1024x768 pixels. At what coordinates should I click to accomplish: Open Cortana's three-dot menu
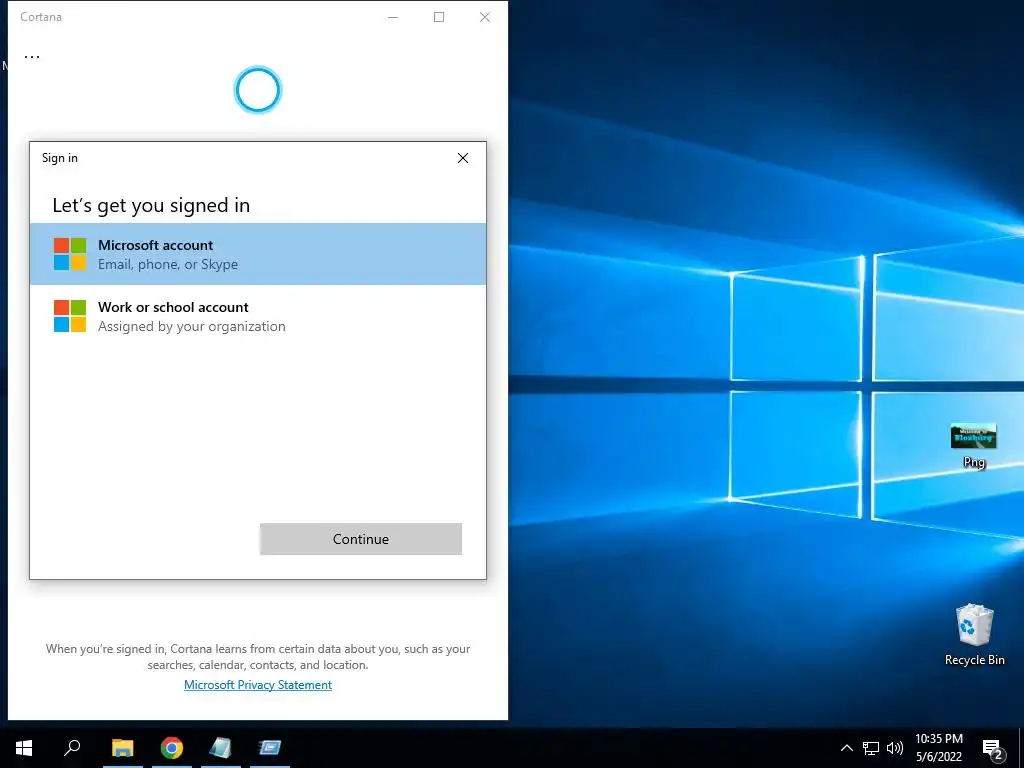click(32, 56)
